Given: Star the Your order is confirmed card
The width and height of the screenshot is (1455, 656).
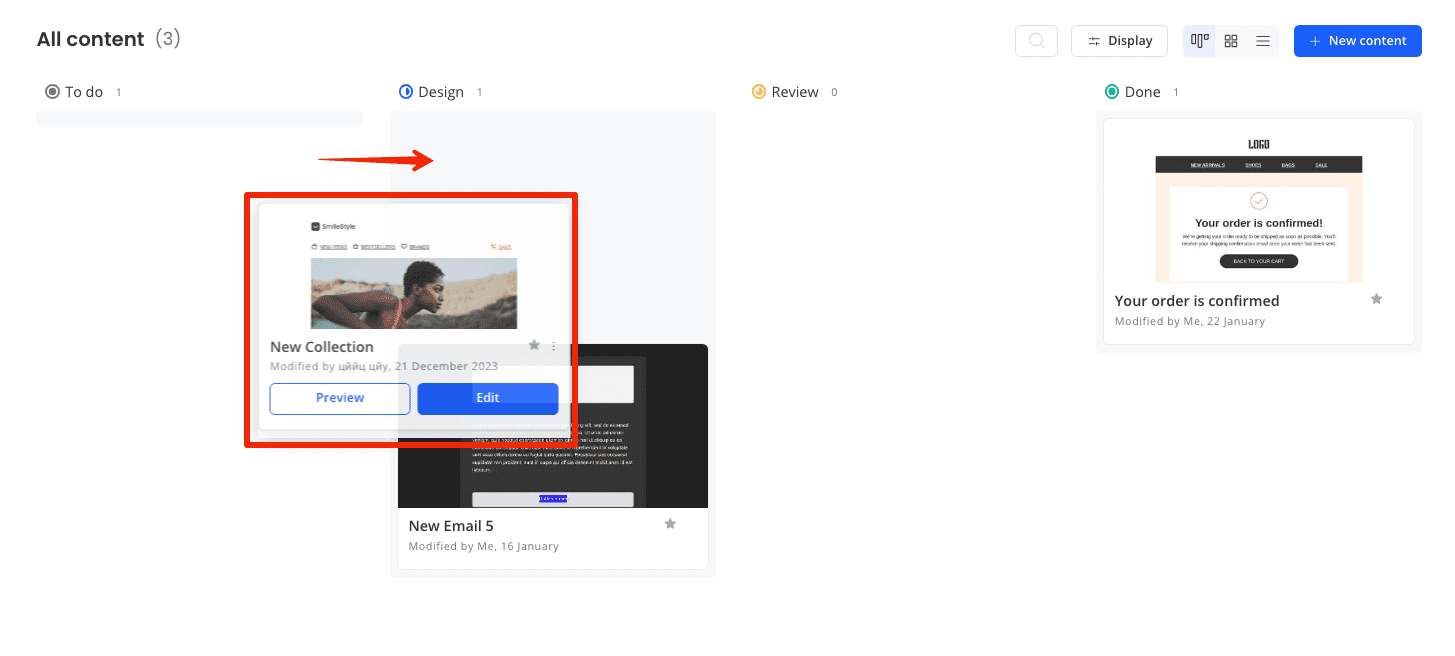Looking at the screenshot, I should (x=1376, y=299).
